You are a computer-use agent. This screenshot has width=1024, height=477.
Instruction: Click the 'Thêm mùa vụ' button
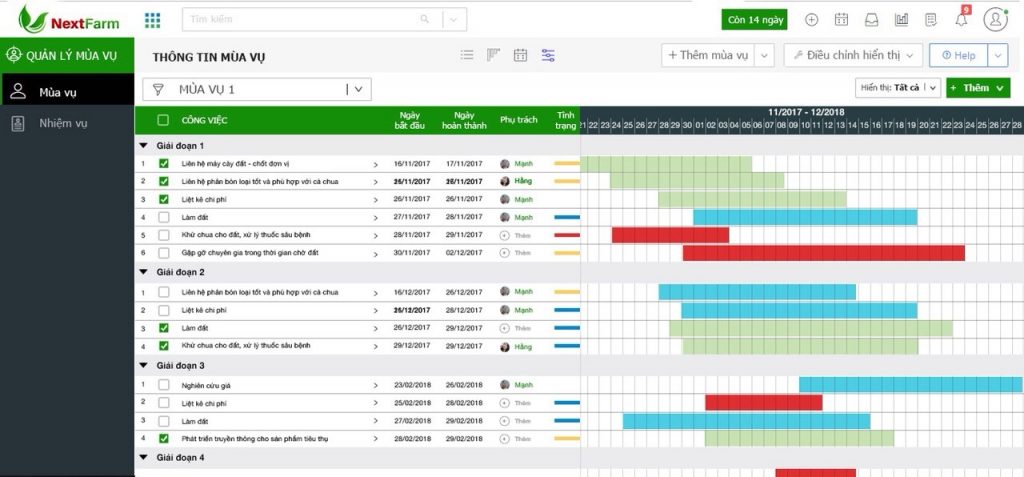708,56
